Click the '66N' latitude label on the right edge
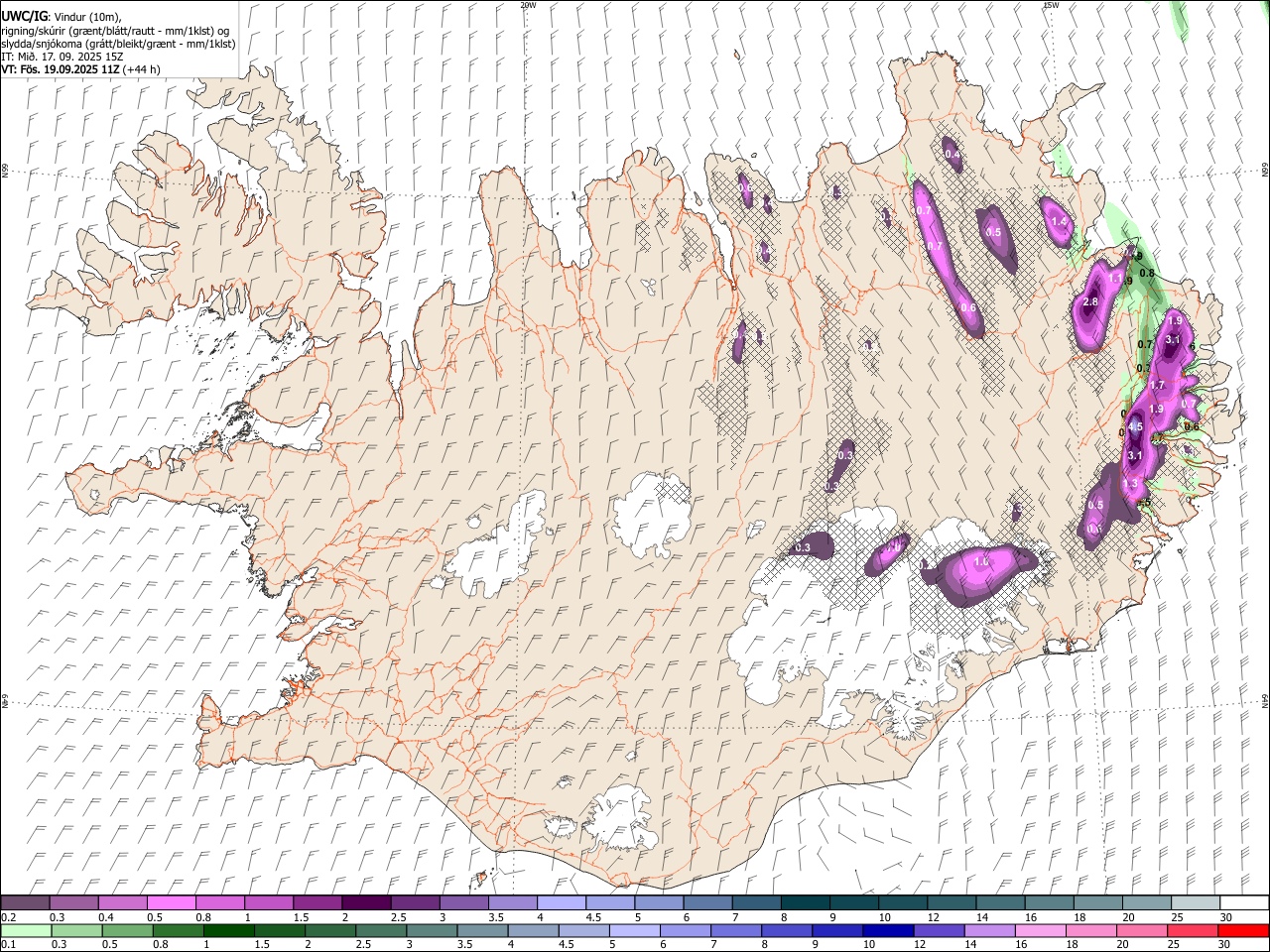The width and height of the screenshot is (1270, 952). [x=1264, y=171]
